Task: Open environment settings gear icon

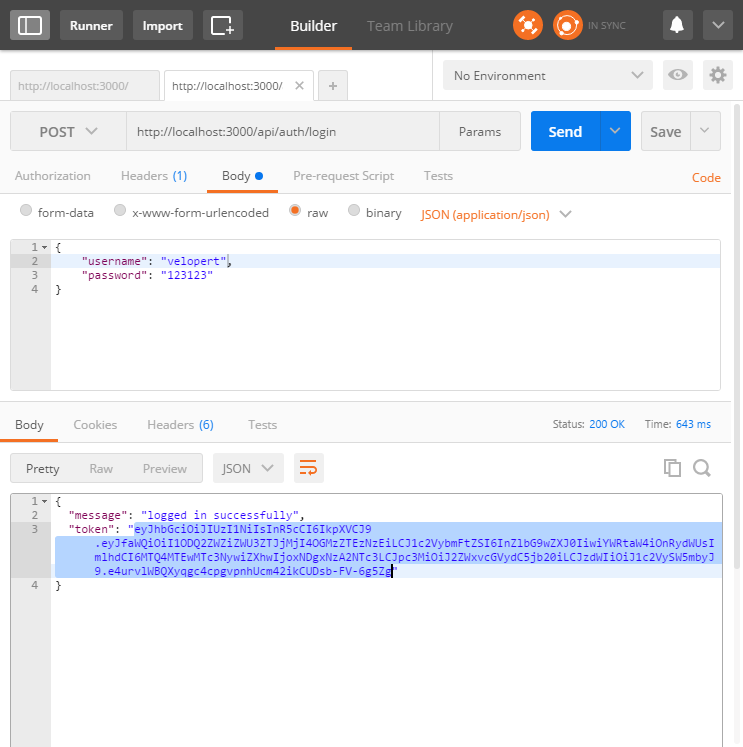Action: coord(717,75)
